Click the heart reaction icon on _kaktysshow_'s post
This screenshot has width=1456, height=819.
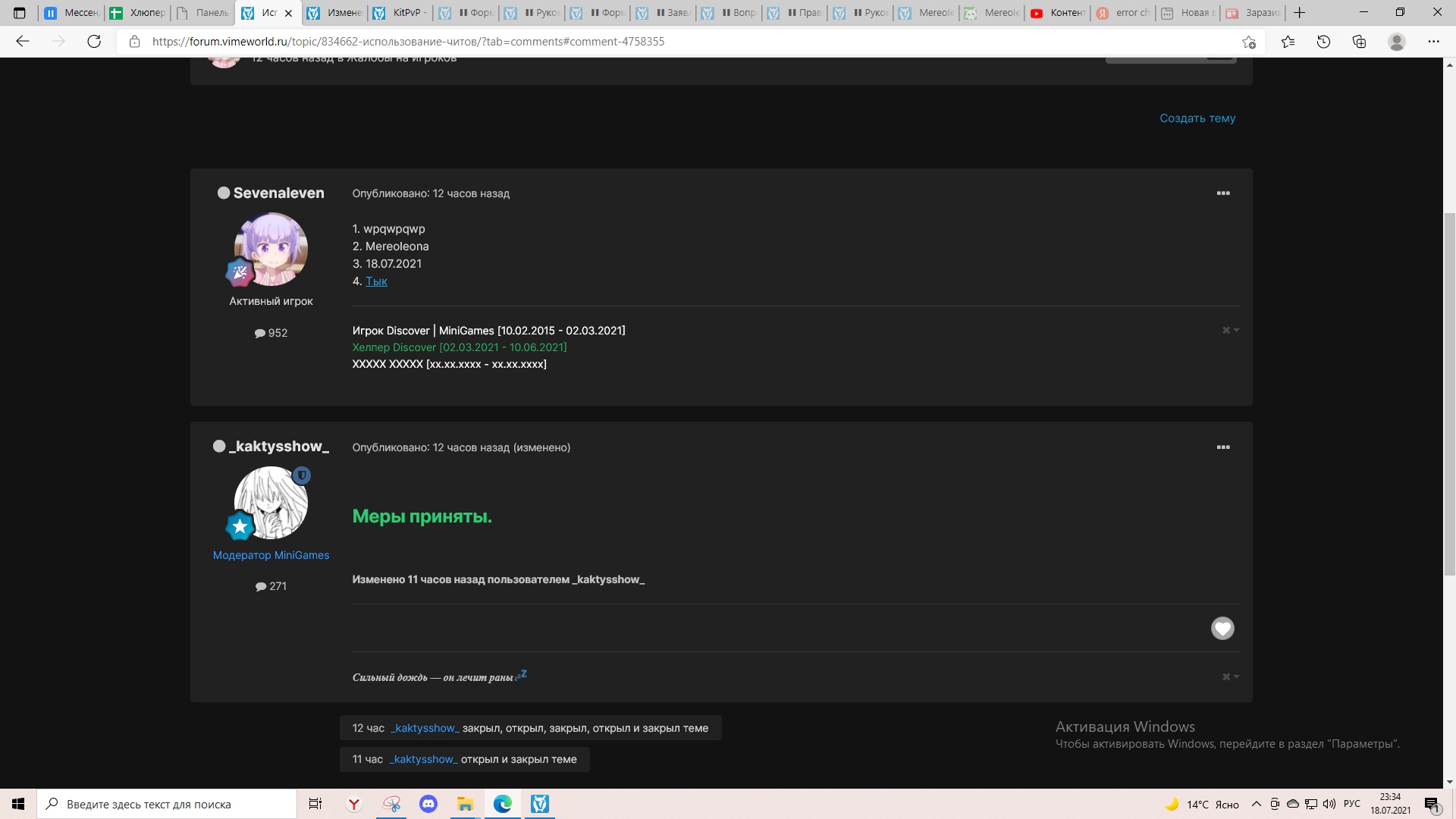(1222, 628)
